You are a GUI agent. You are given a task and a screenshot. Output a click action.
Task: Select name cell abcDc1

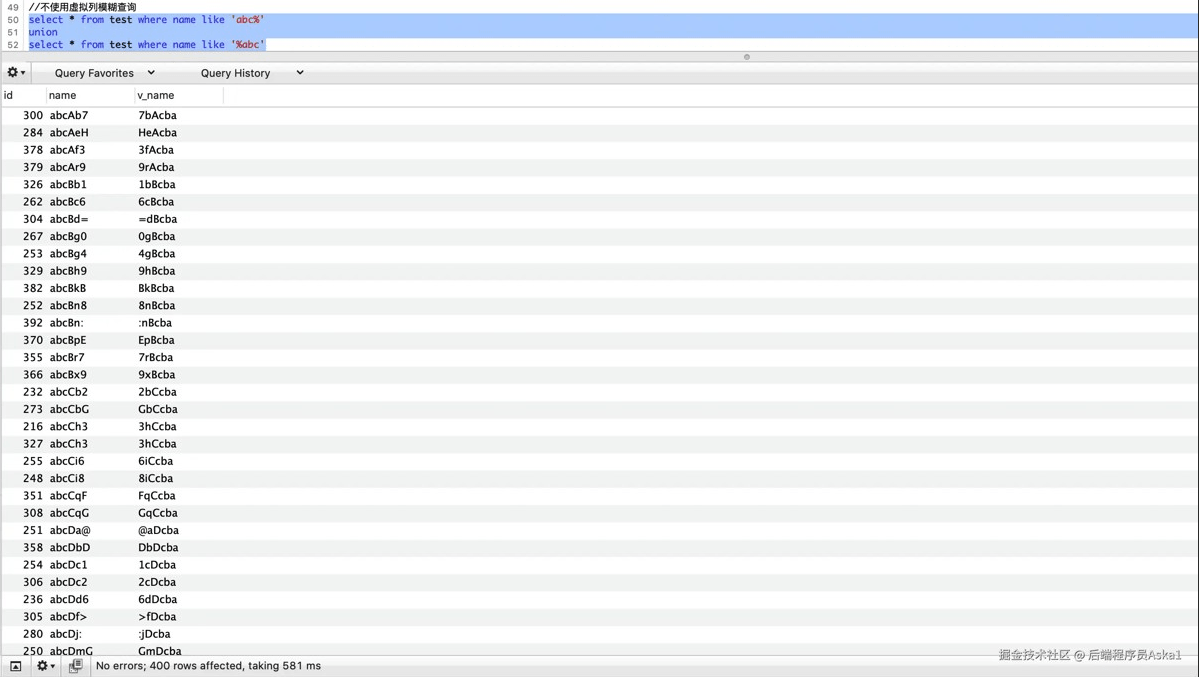[x=68, y=565]
